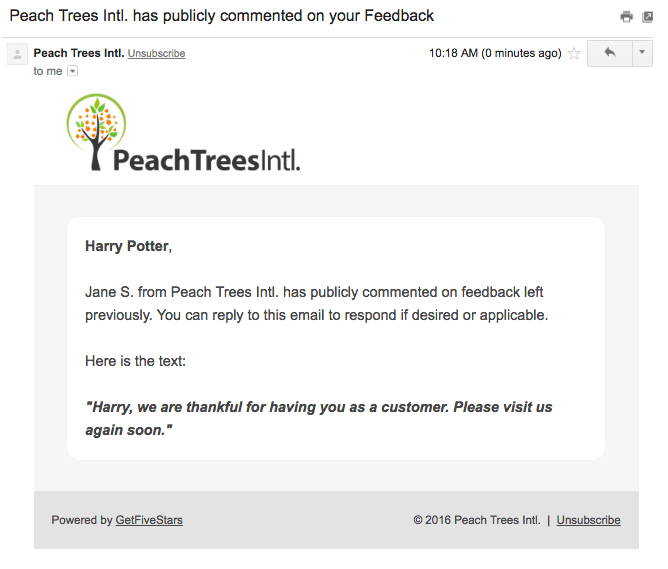The image size is (668, 569).
Task: Reply using the arrow button
Action: (x=610, y=53)
